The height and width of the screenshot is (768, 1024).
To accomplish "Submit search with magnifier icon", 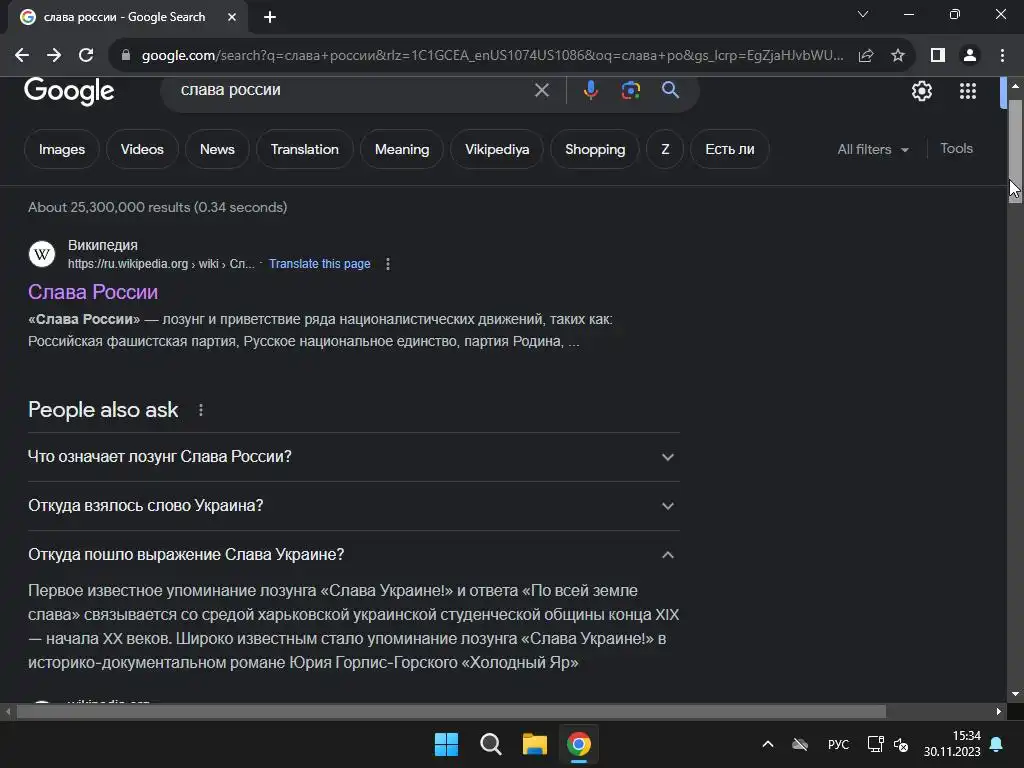I will [670, 90].
